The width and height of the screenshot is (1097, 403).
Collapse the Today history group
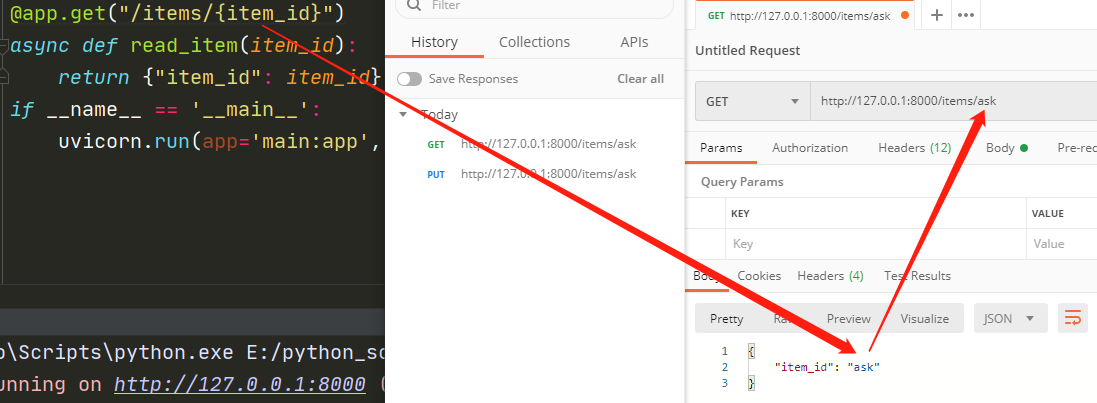tap(403, 114)
